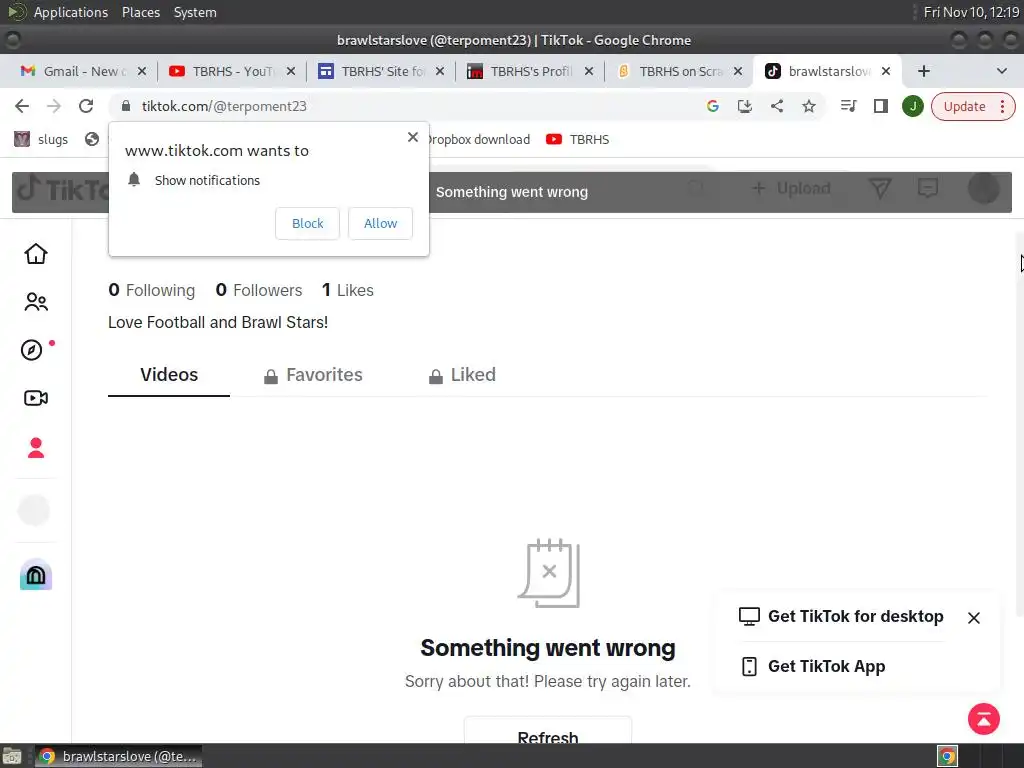Click show desktop icon in bottom panel
The image size is (1024, 768).
pos(12,756)
